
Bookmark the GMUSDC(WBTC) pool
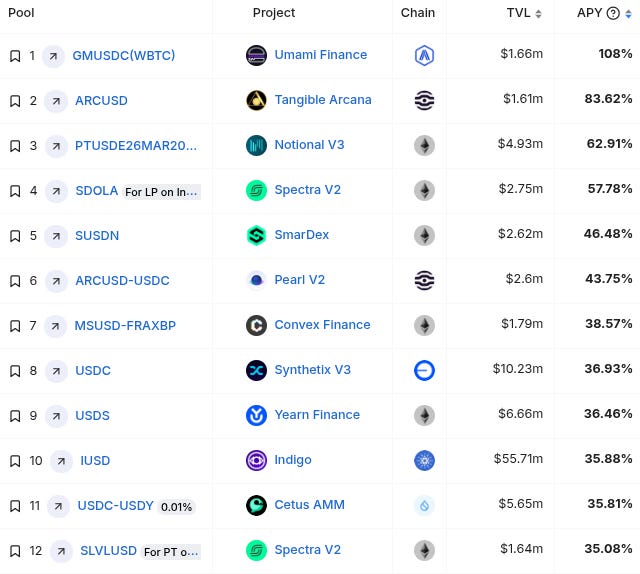pos(15,56)
